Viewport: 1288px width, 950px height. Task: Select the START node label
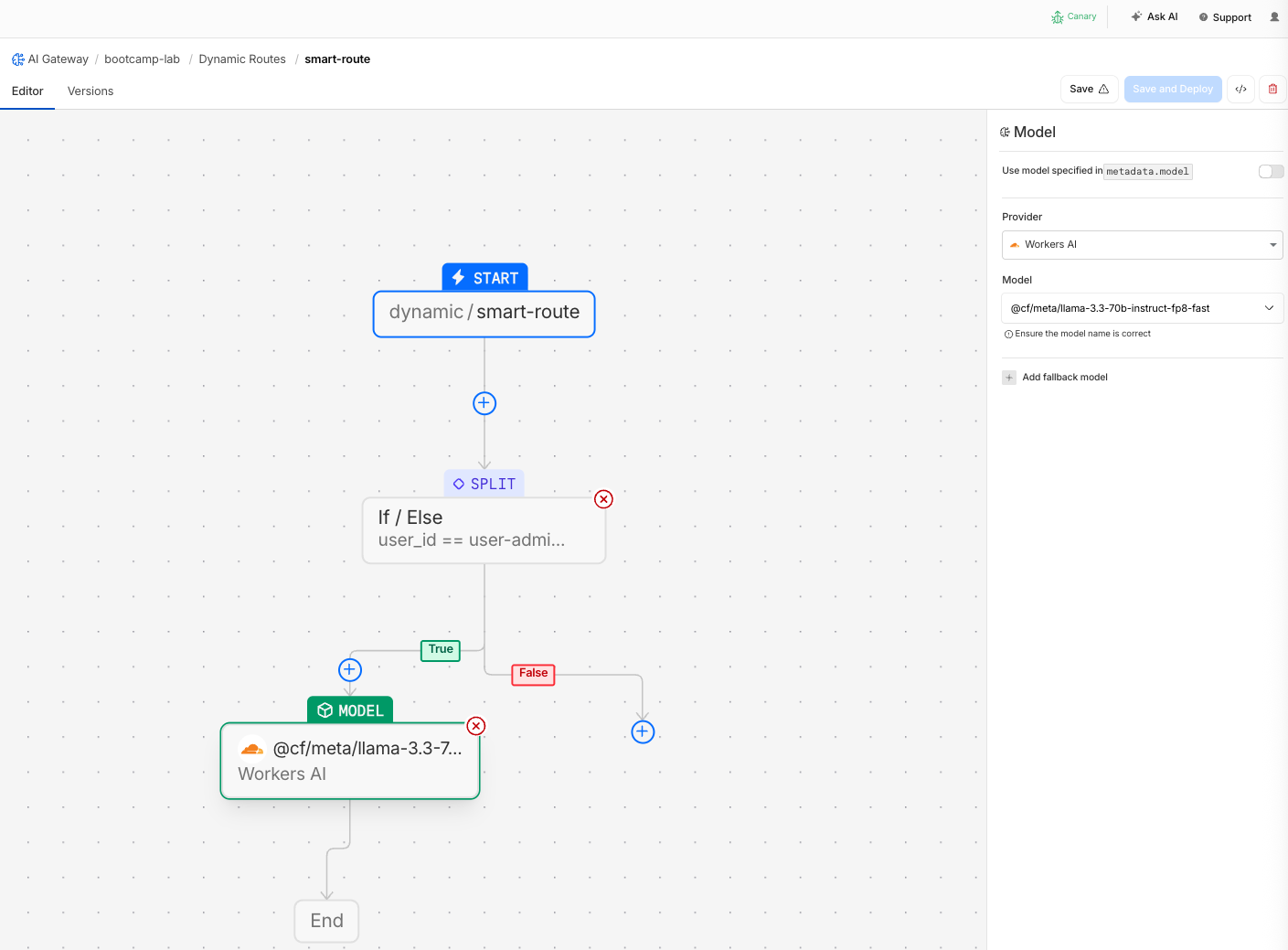tap(484, 278)
